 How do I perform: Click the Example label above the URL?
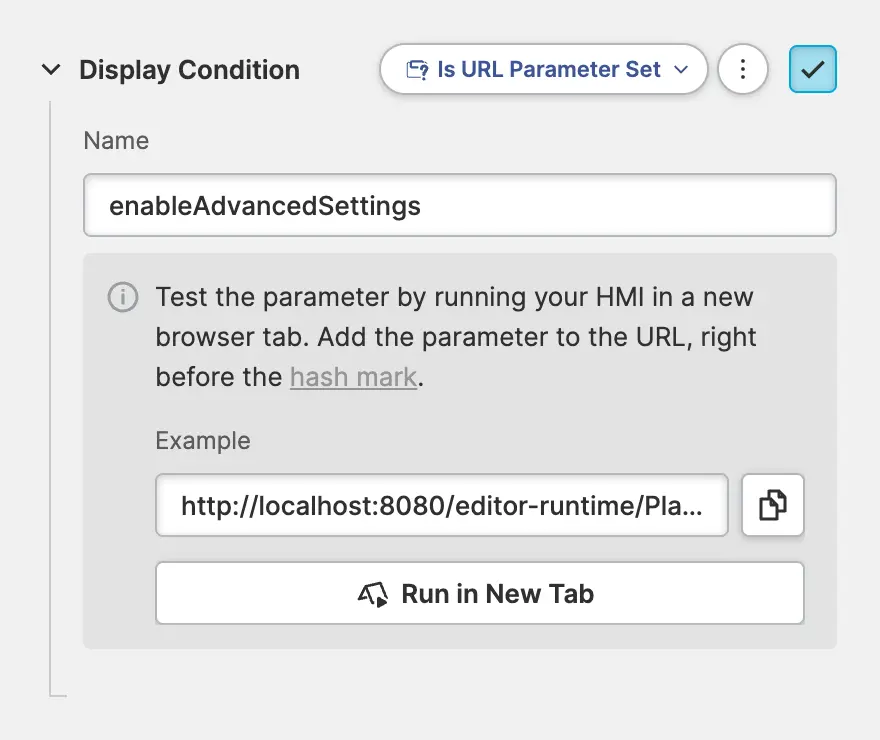tap(203, 441)
